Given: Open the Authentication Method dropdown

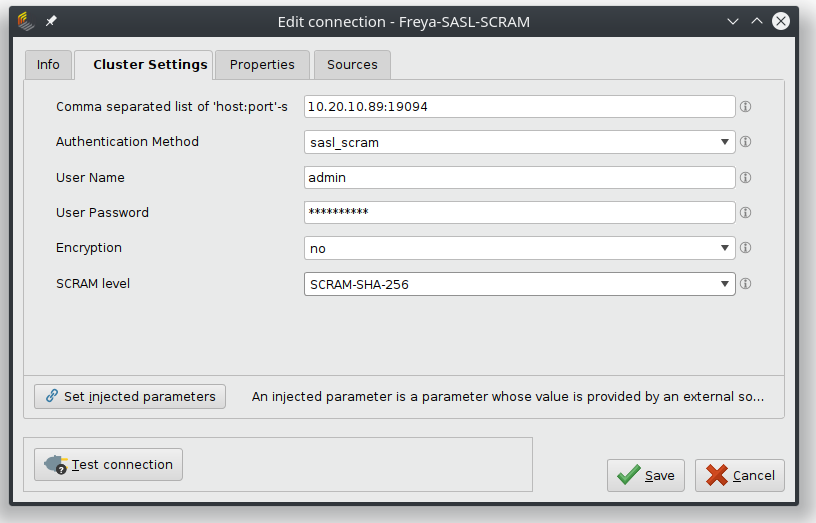Looking at the screenshot, I should 519,142.
